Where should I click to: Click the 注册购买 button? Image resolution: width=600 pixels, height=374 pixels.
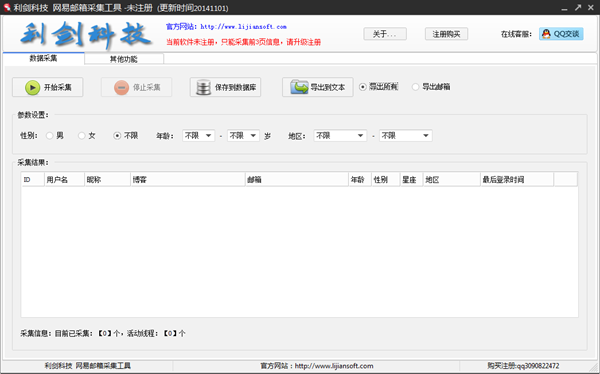coord(446,34)
